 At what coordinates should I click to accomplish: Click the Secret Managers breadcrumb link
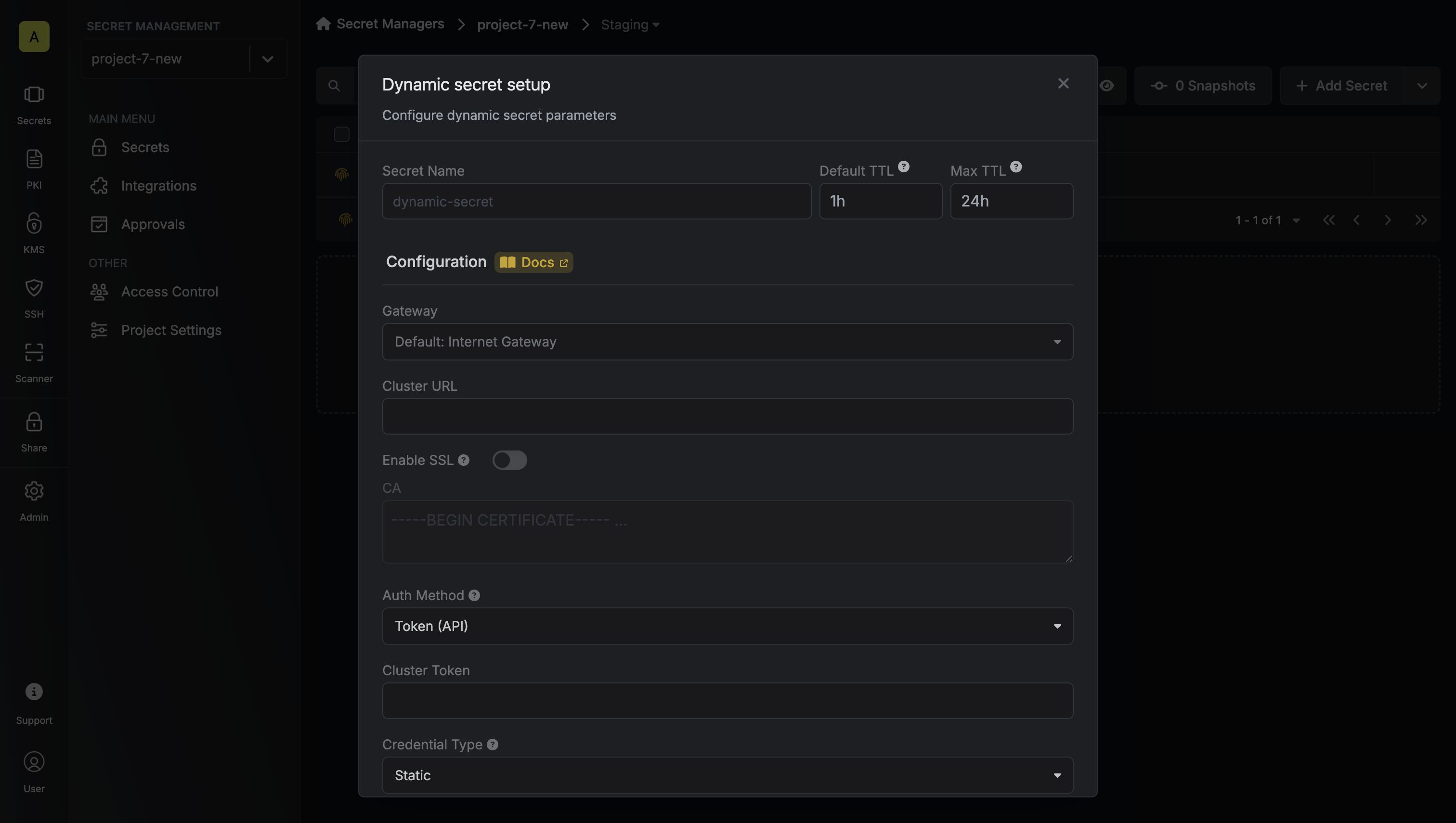coord(390,24)
